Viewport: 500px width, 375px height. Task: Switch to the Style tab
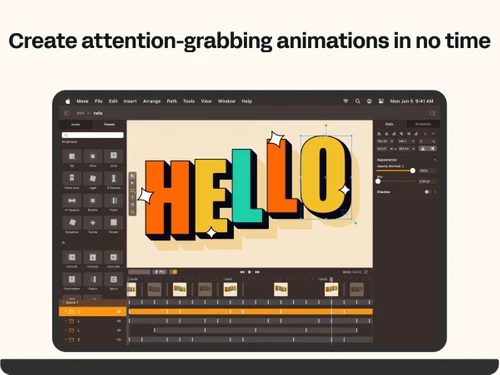[x=389, y=124]
